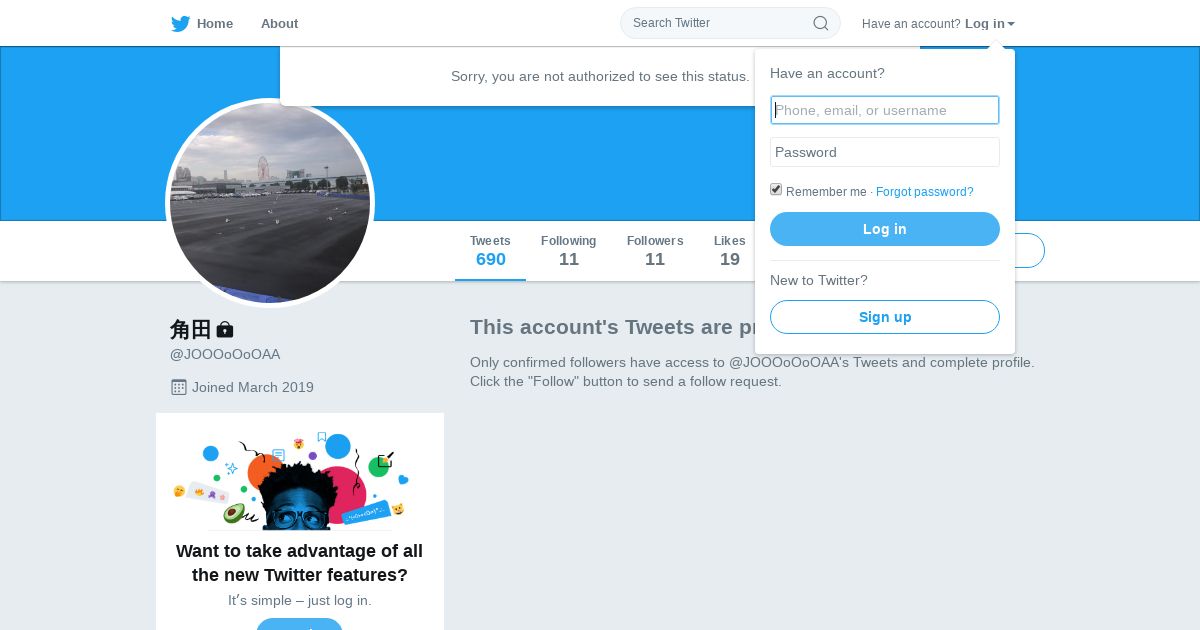
Task: Click the calendar icon beside Joined March 2019
Action: pos(179,387)
